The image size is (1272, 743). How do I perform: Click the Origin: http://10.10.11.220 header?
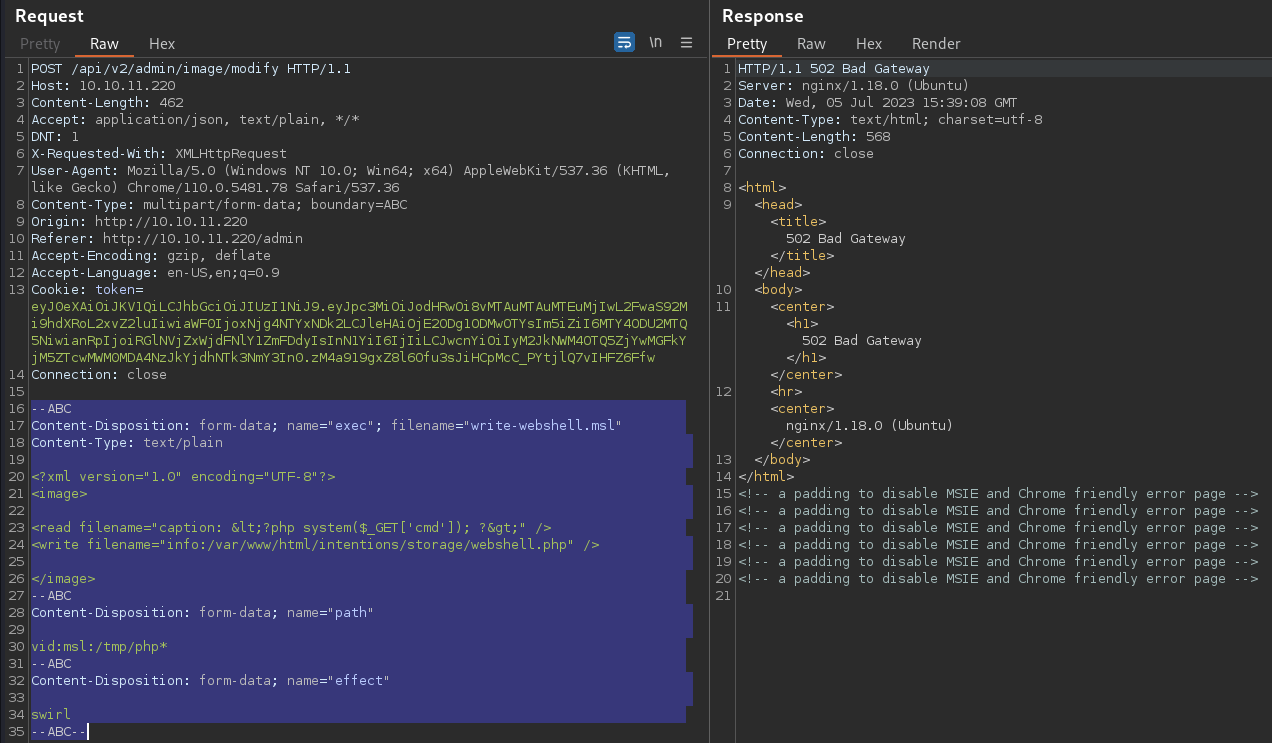[139, 222]
